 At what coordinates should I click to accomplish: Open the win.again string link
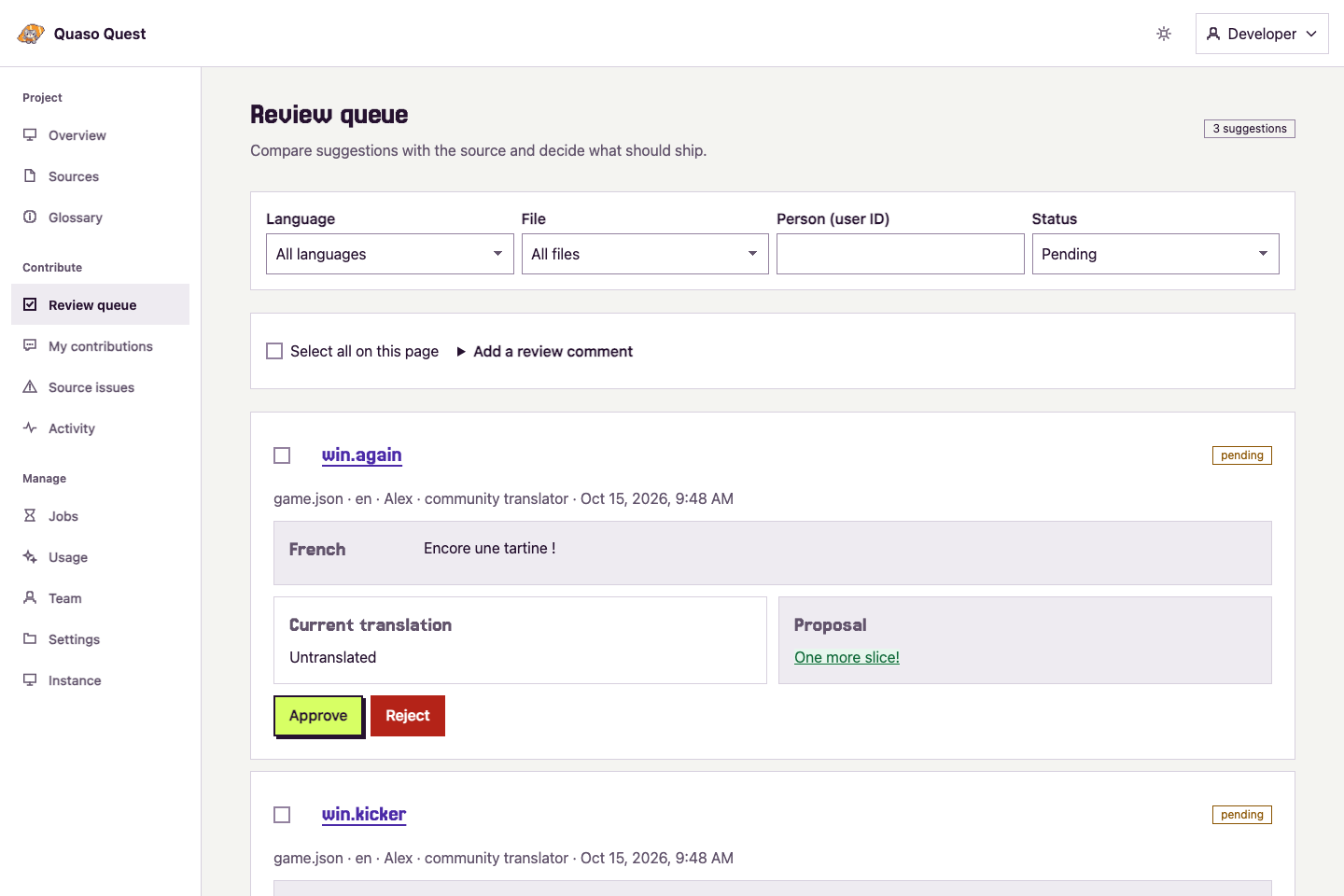pos(362,455)
